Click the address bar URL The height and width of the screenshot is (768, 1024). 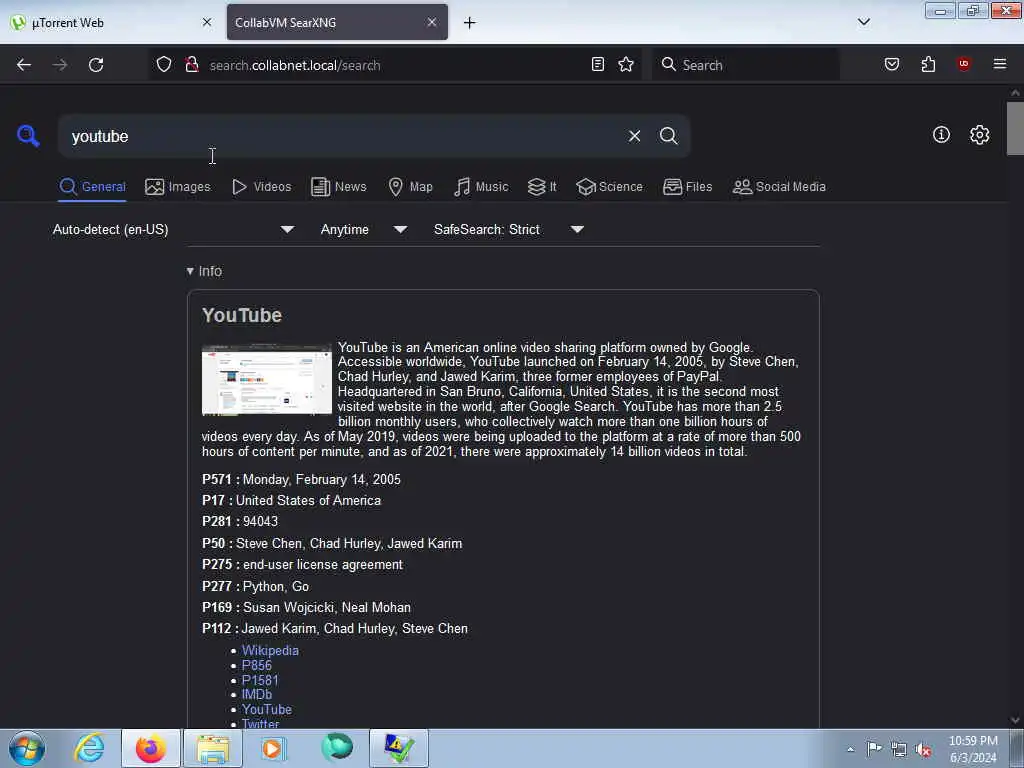pyautogui.click(x=295, y=65)
